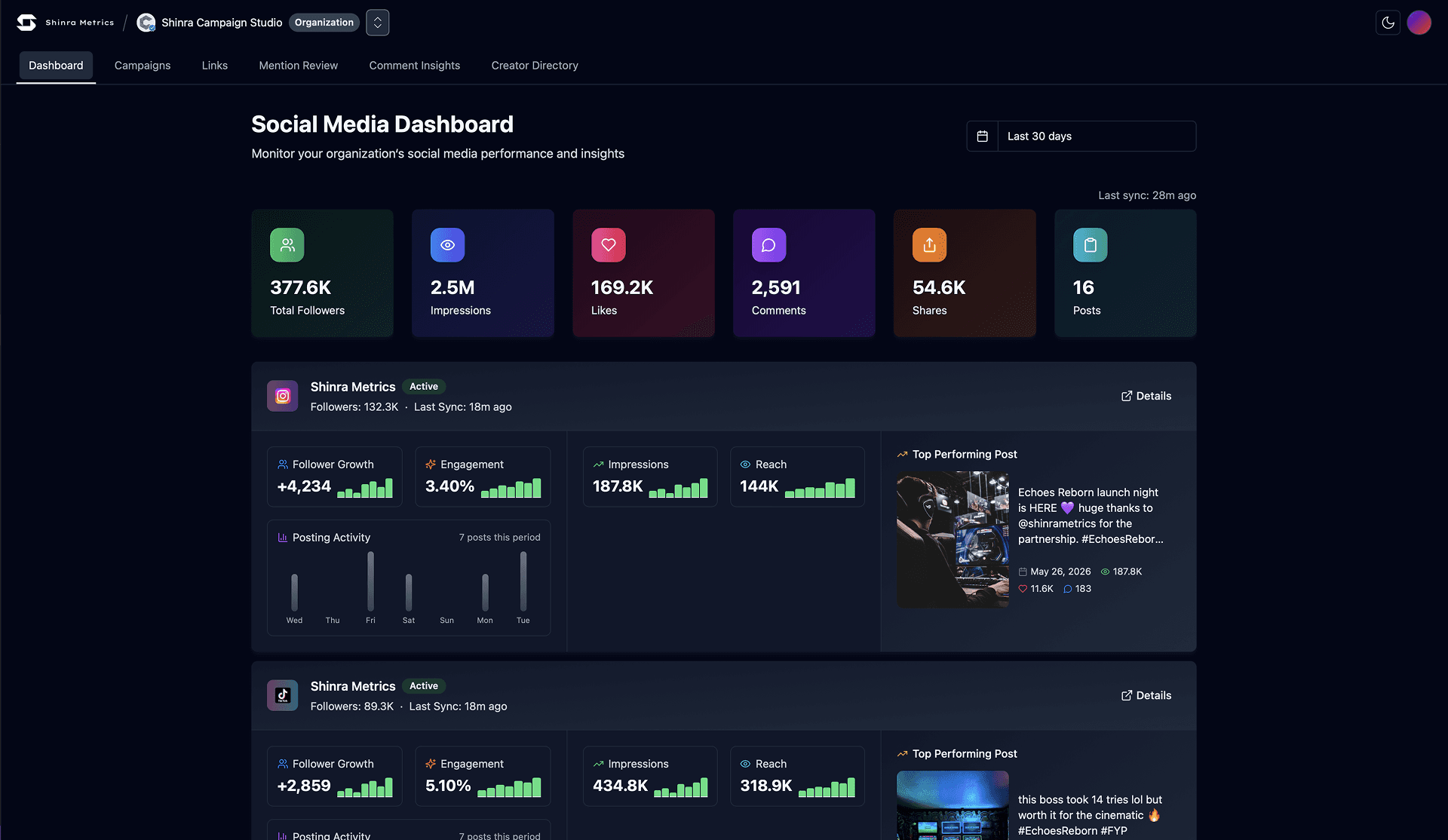Click the comment icon next to 183

[x=1067, y=589]
